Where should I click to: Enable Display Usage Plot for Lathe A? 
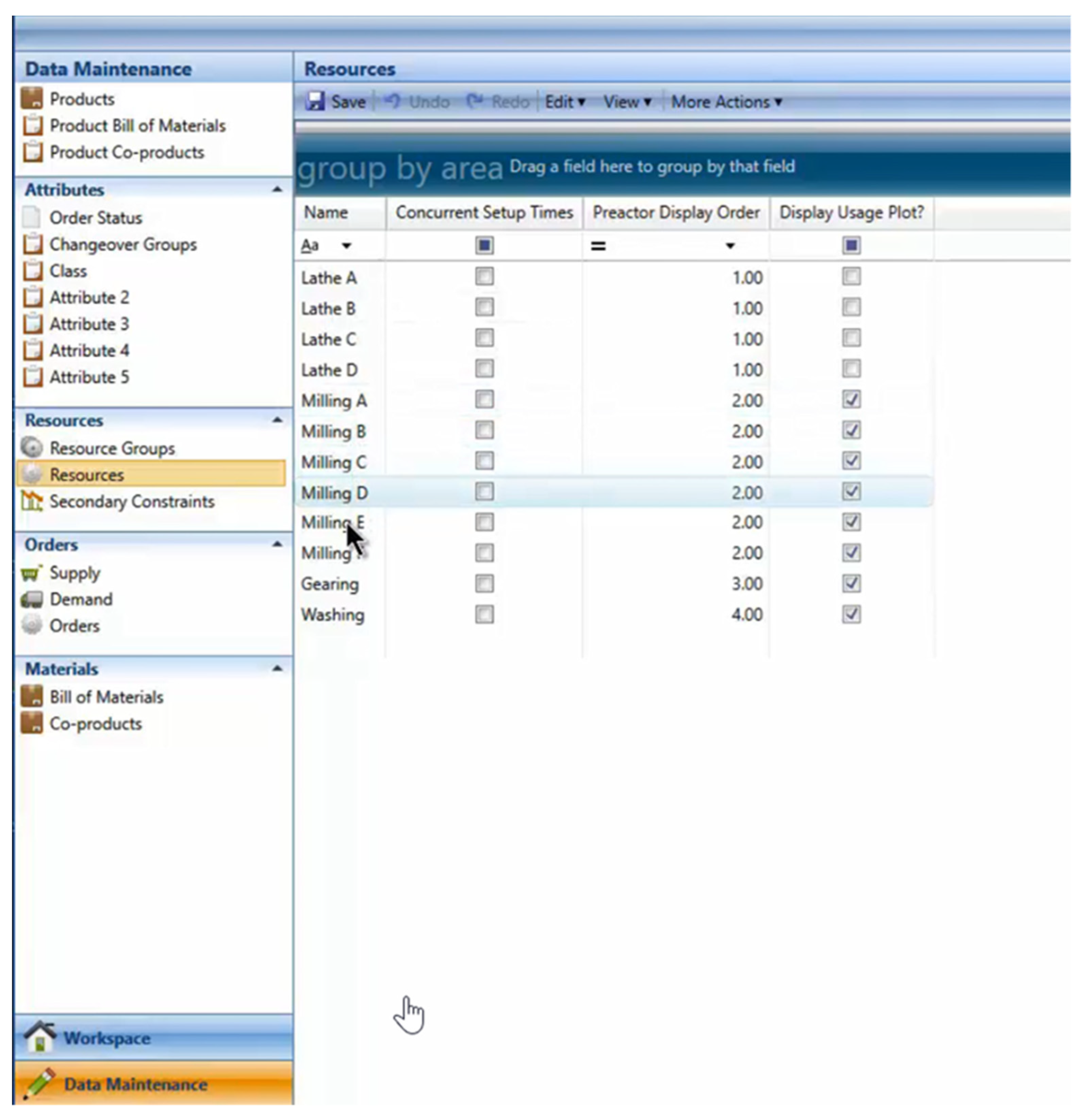click(851, 277)
